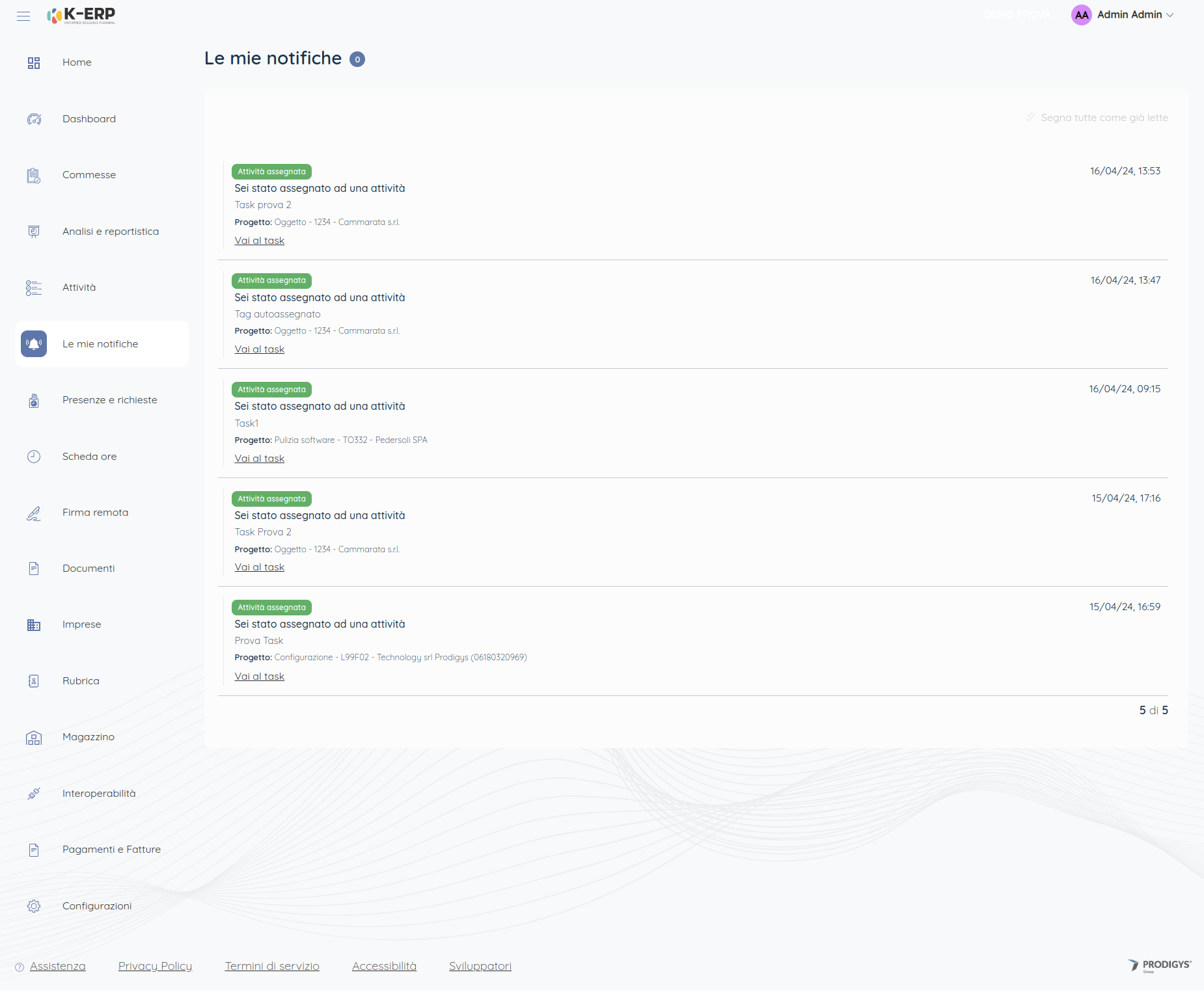The image size is (1204, 992).
Task: Open the Privacy Policy link
Action: pos(155,966)
